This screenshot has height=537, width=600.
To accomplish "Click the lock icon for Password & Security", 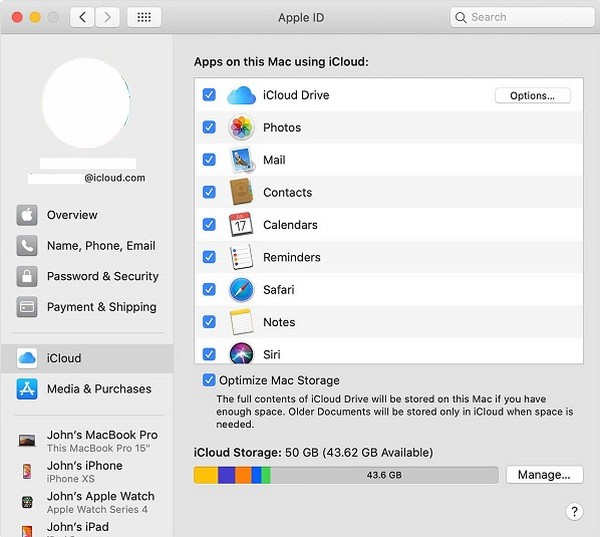I will 27,276.
